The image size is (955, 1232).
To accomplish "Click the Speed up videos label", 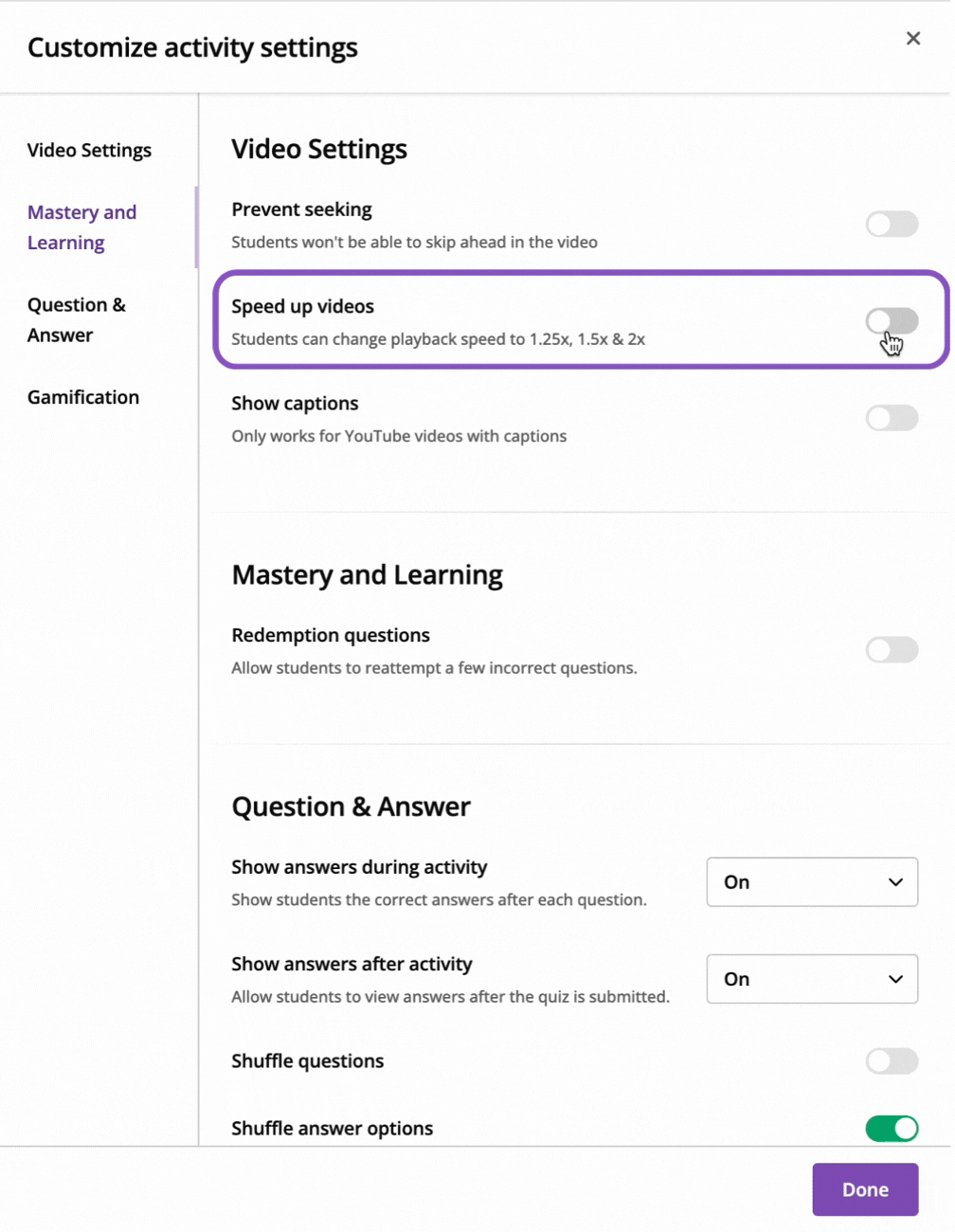I will [x=302, y=306].
